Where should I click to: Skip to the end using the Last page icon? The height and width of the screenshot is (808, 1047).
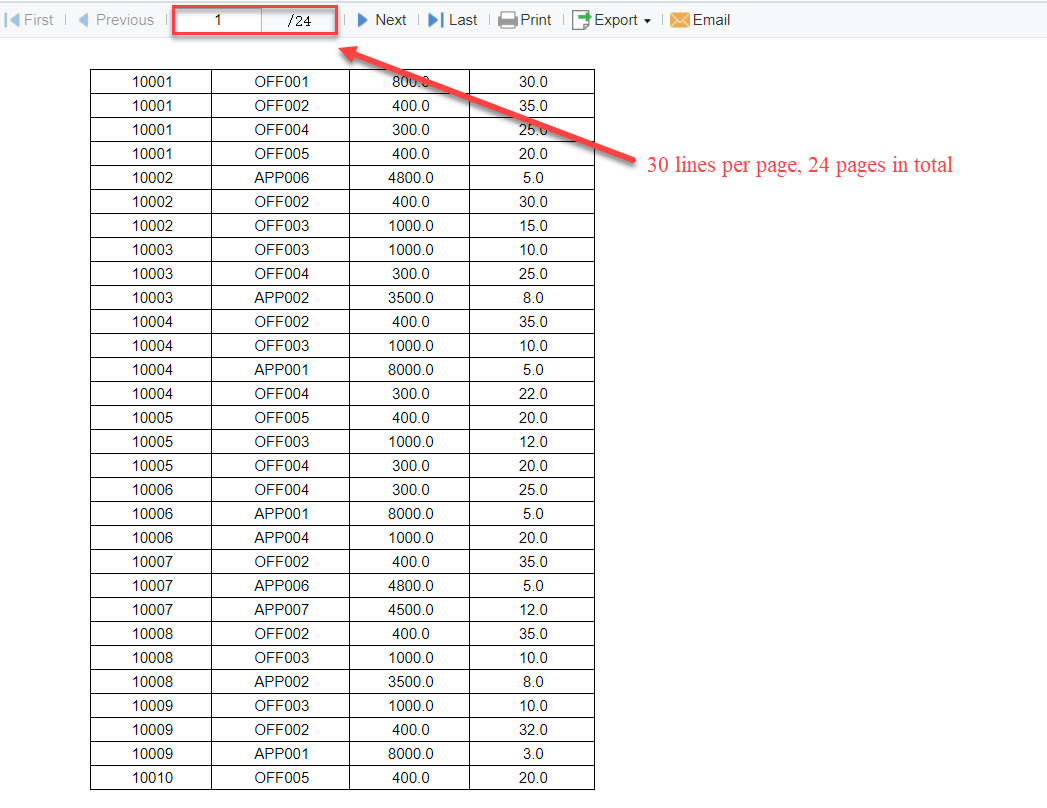434,19
